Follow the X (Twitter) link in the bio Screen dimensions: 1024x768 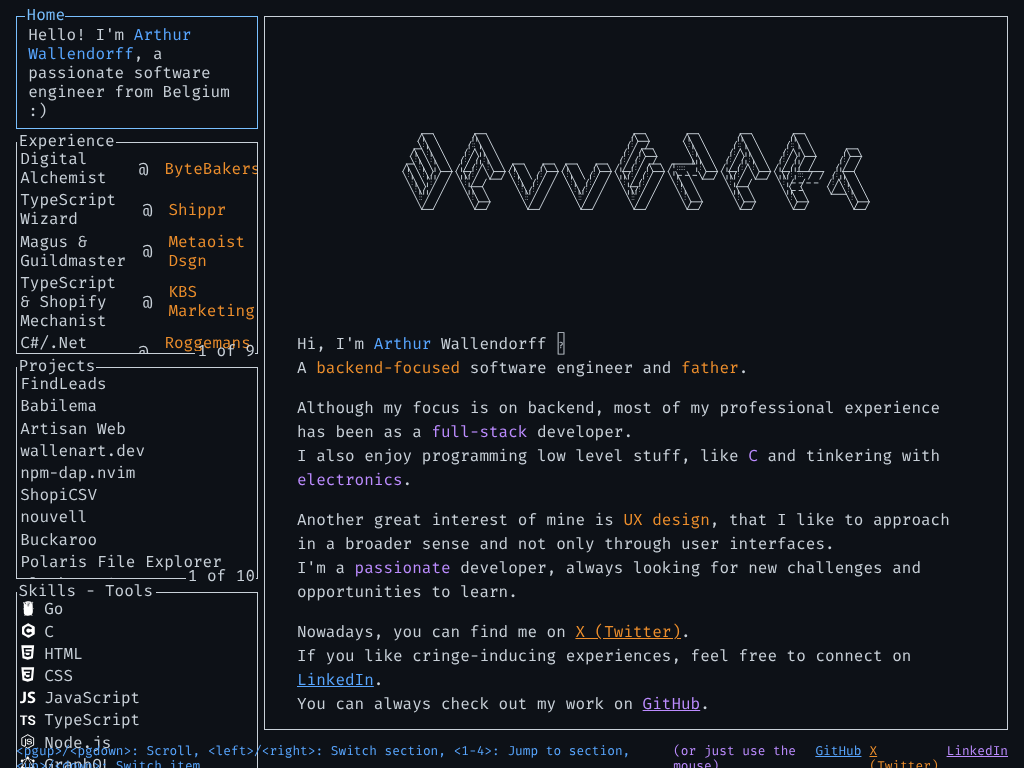628,632
